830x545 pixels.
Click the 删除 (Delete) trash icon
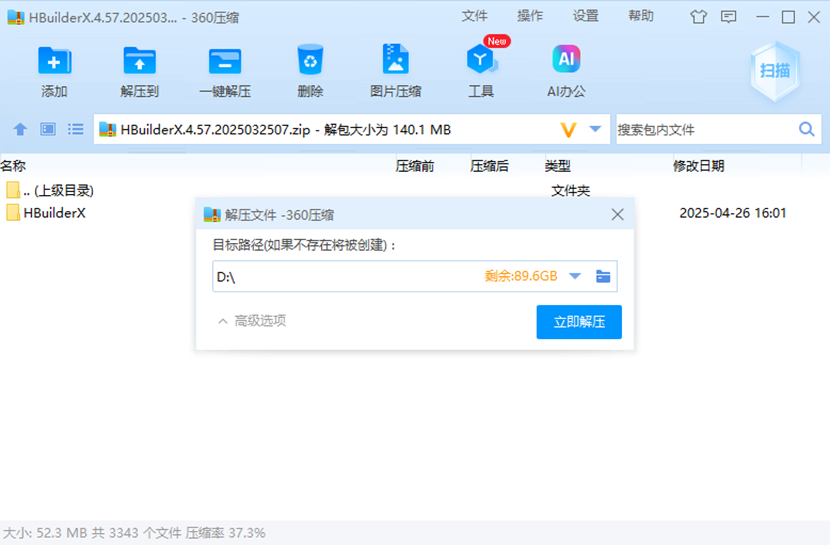coord(310,59)
